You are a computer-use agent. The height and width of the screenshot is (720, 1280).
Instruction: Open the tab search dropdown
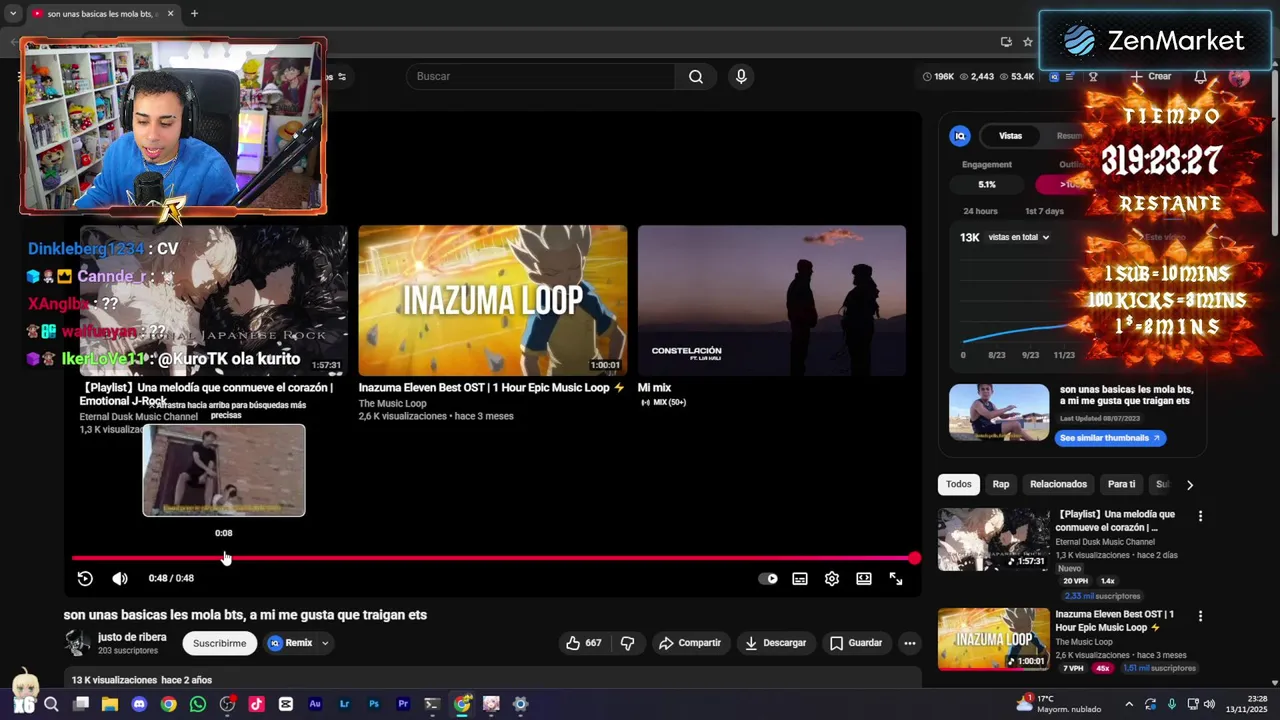pyautogui.click(x=13, y=14)
